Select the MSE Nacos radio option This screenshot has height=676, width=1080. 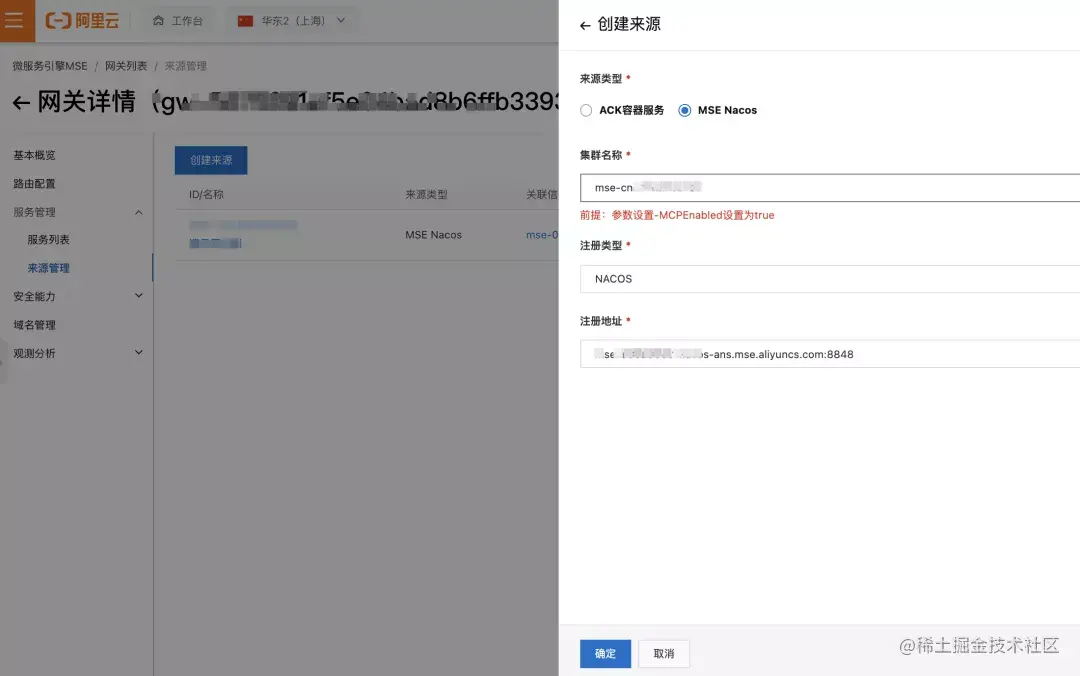point(685,110)
